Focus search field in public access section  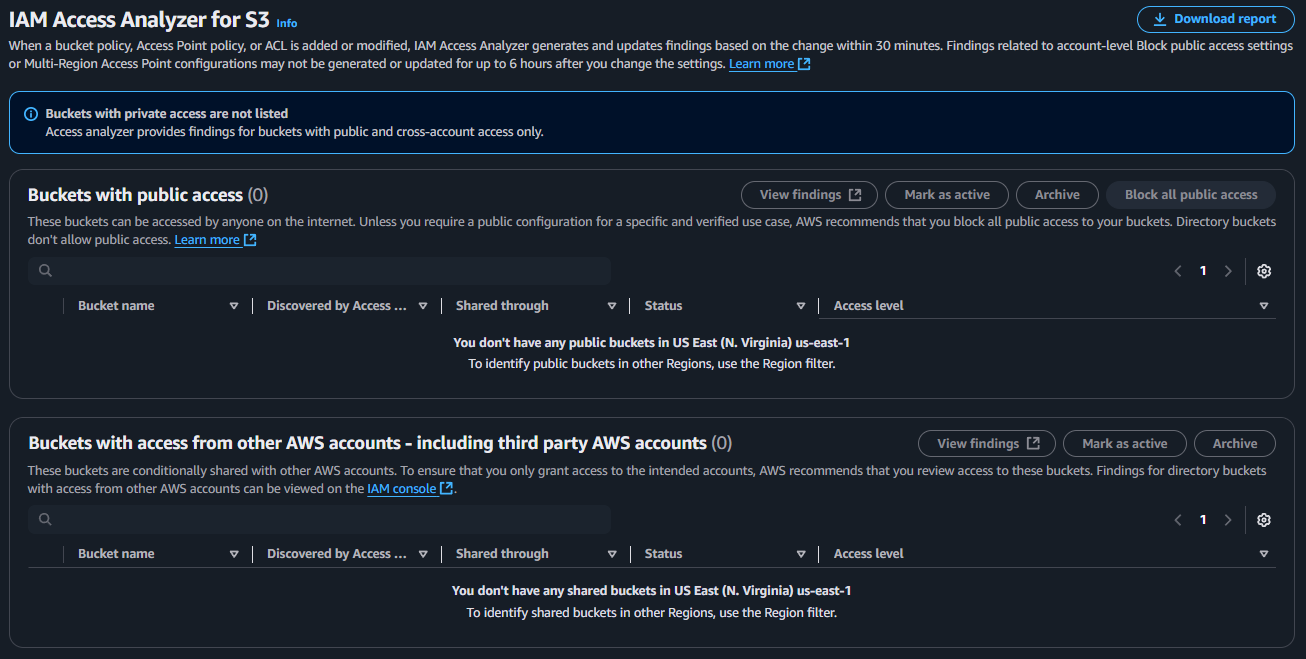click(319, 271)
